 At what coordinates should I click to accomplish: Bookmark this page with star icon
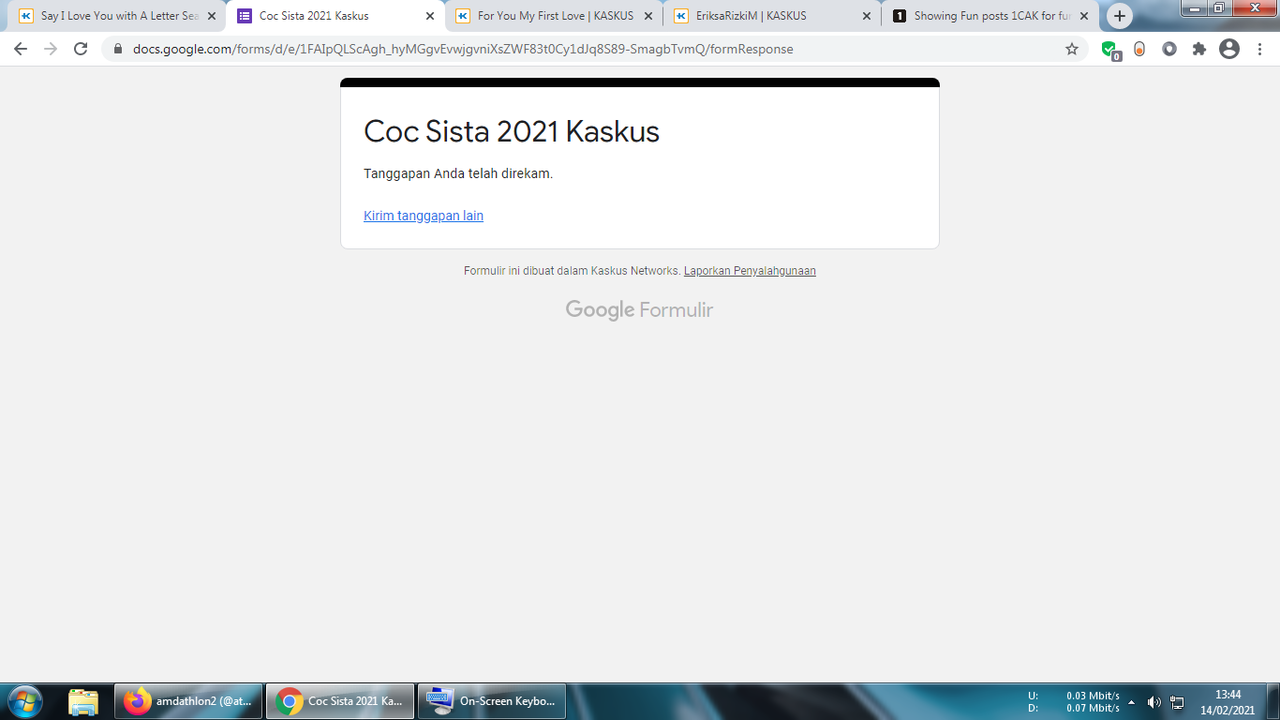[1072, 49]
